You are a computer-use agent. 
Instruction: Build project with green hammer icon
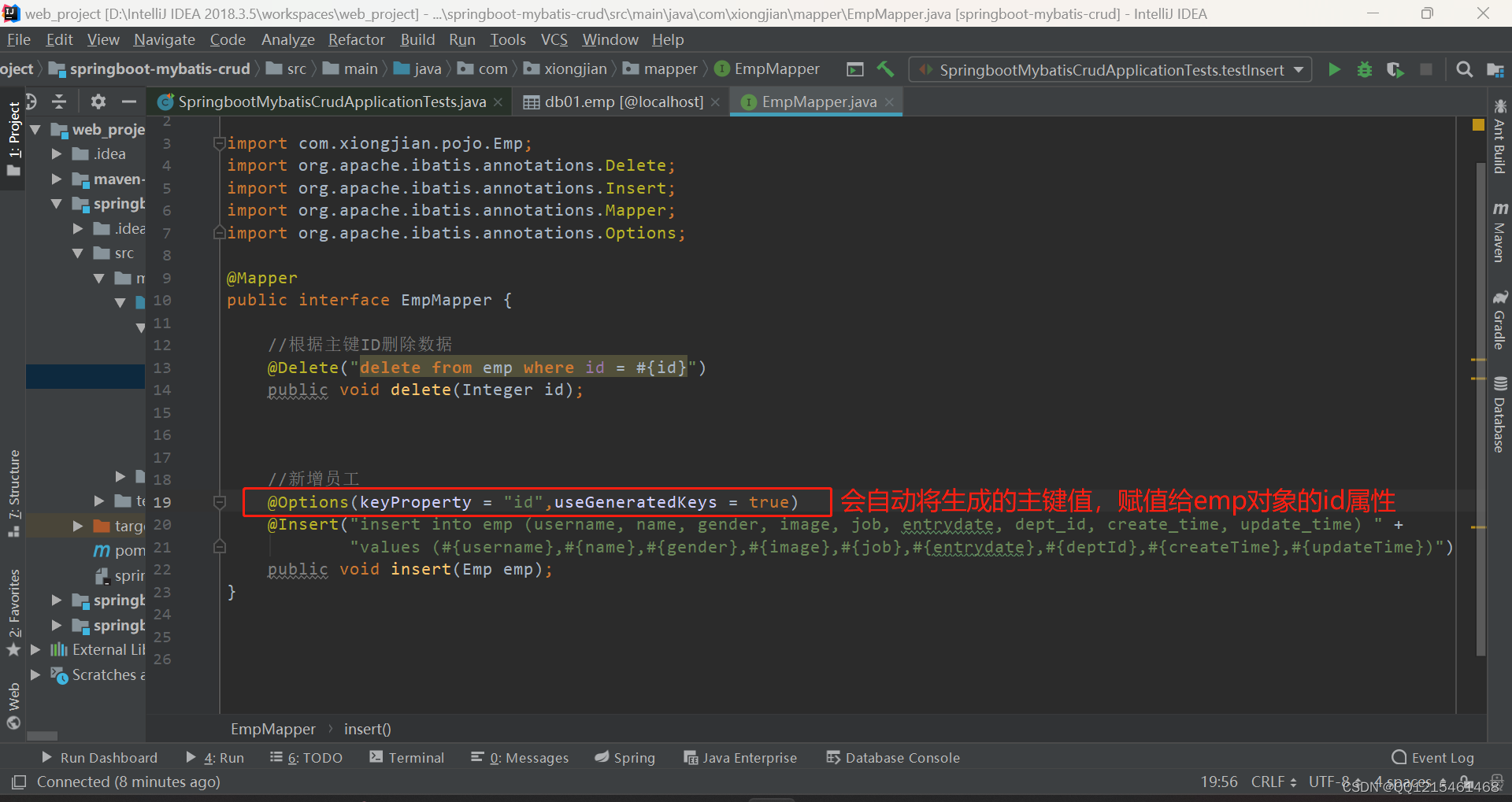coord(885,69)
